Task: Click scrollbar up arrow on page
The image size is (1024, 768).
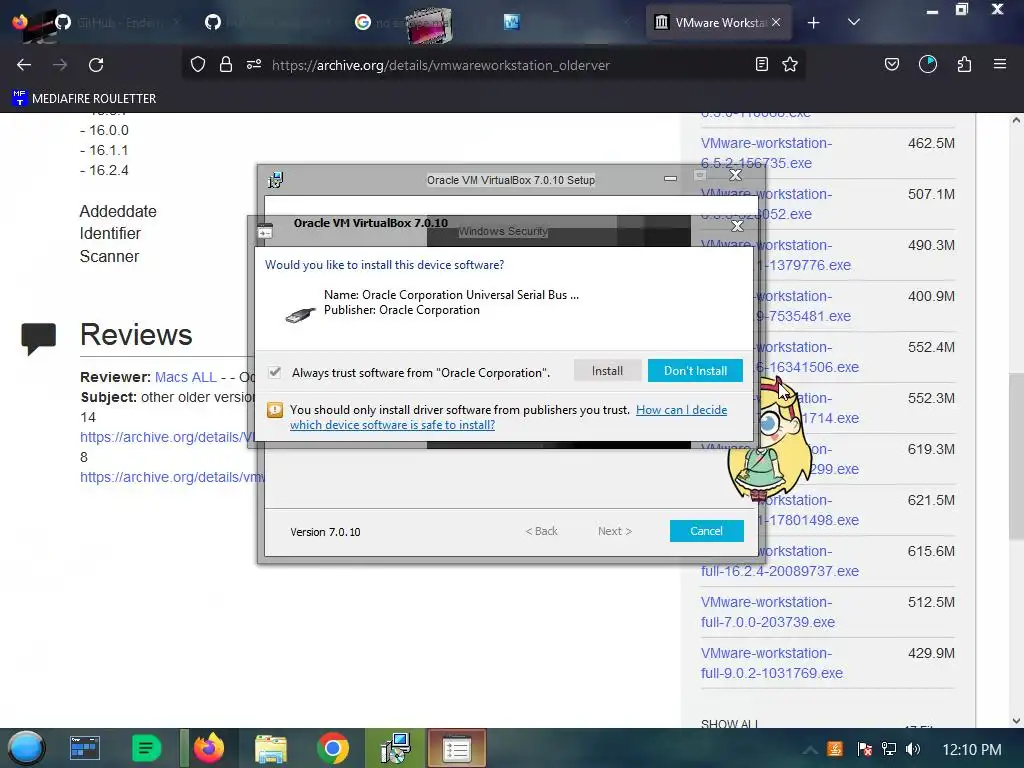Action: coord(1016,120)
